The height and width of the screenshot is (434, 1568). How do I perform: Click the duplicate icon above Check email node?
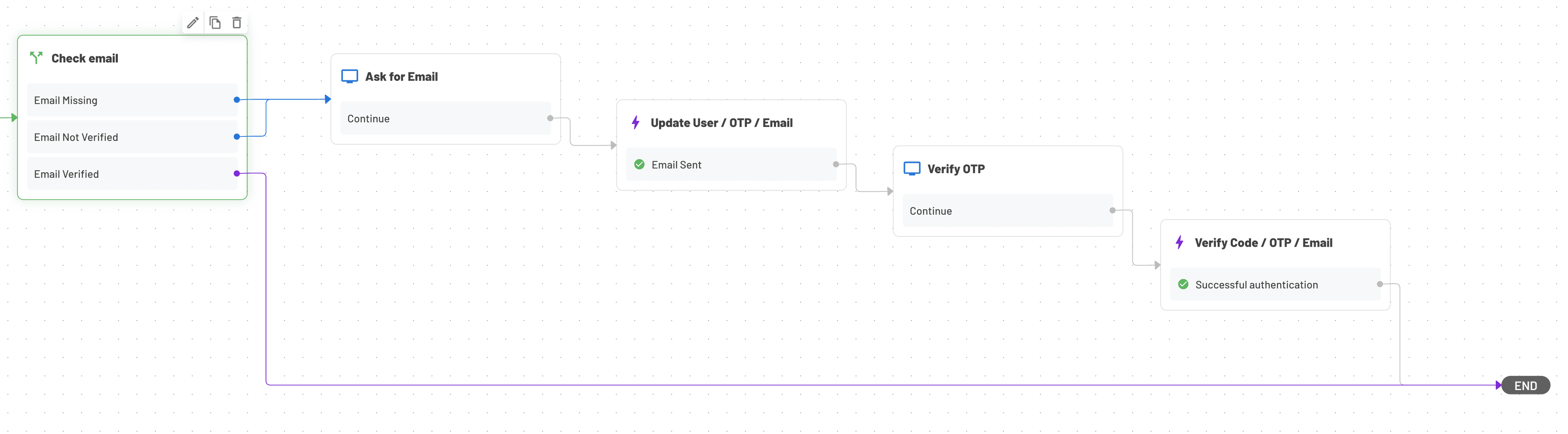pyautogui.click(x=215, y=22)
